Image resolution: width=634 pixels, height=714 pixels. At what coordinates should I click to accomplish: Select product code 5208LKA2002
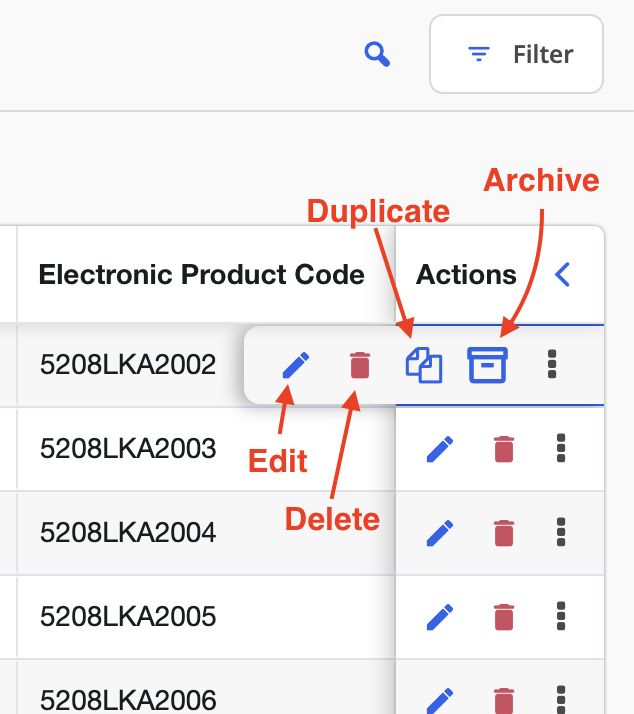(x=128, y=365)
